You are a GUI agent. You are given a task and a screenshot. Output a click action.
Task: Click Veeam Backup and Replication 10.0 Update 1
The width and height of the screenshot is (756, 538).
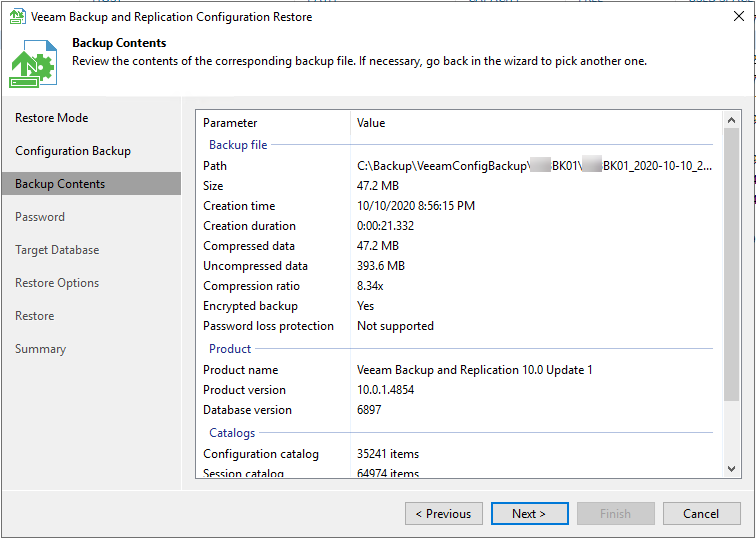[474, 370]
